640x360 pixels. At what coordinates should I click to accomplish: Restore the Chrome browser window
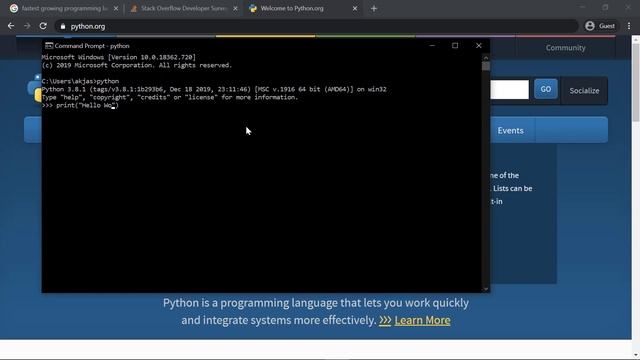pos(605,7)
